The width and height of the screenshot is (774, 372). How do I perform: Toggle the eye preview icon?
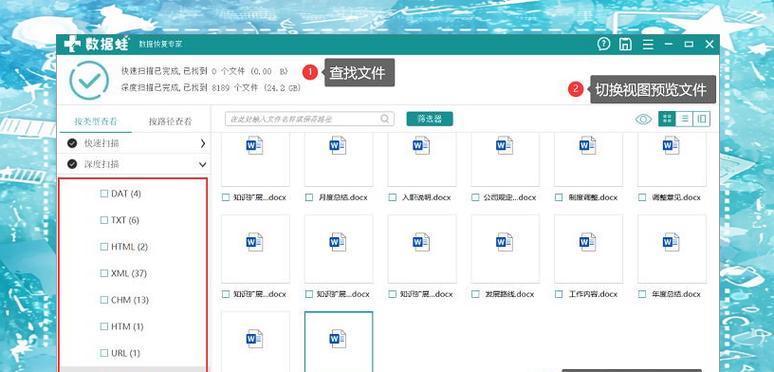click(x=643, y=119)
